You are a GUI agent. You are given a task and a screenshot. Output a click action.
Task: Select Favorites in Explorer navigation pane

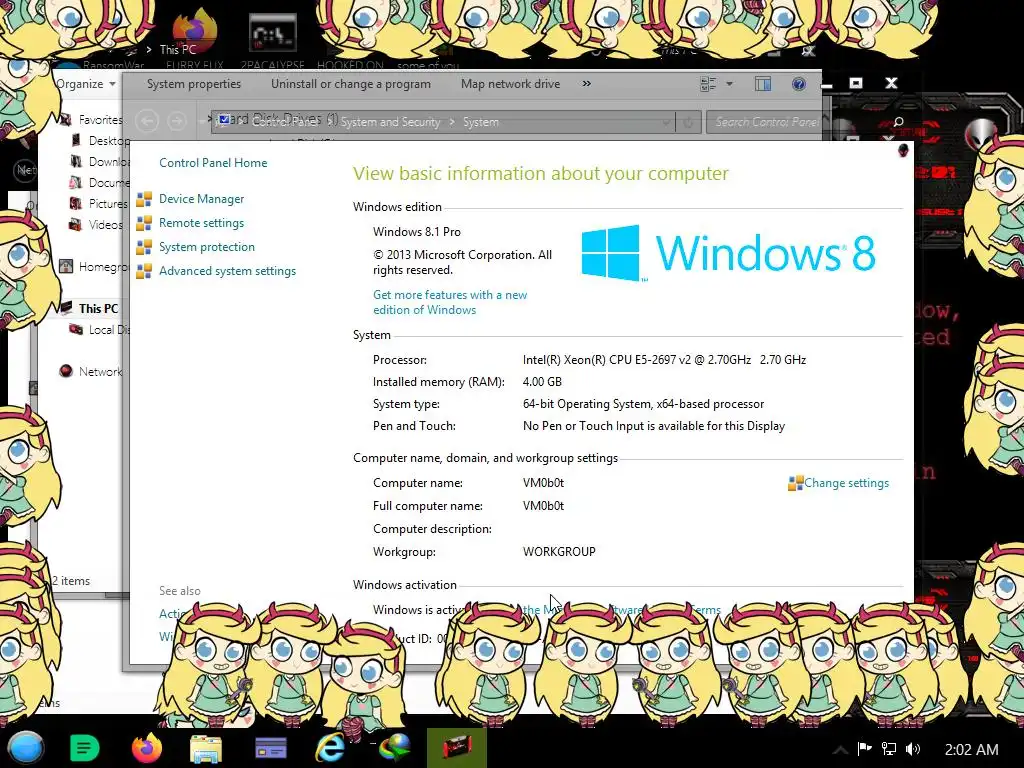100,120
